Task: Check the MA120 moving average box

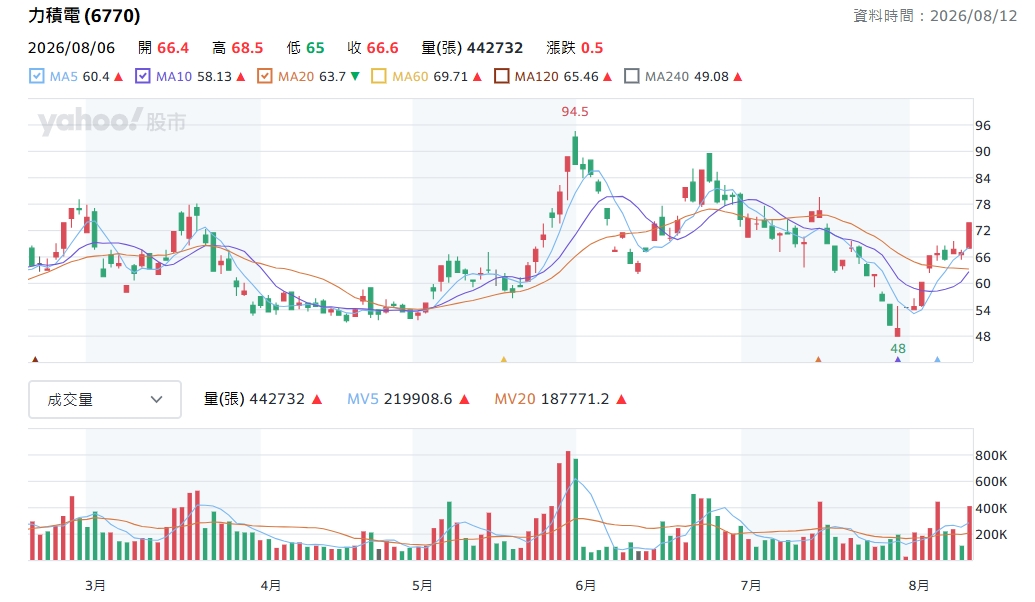Action: (502, 77)
